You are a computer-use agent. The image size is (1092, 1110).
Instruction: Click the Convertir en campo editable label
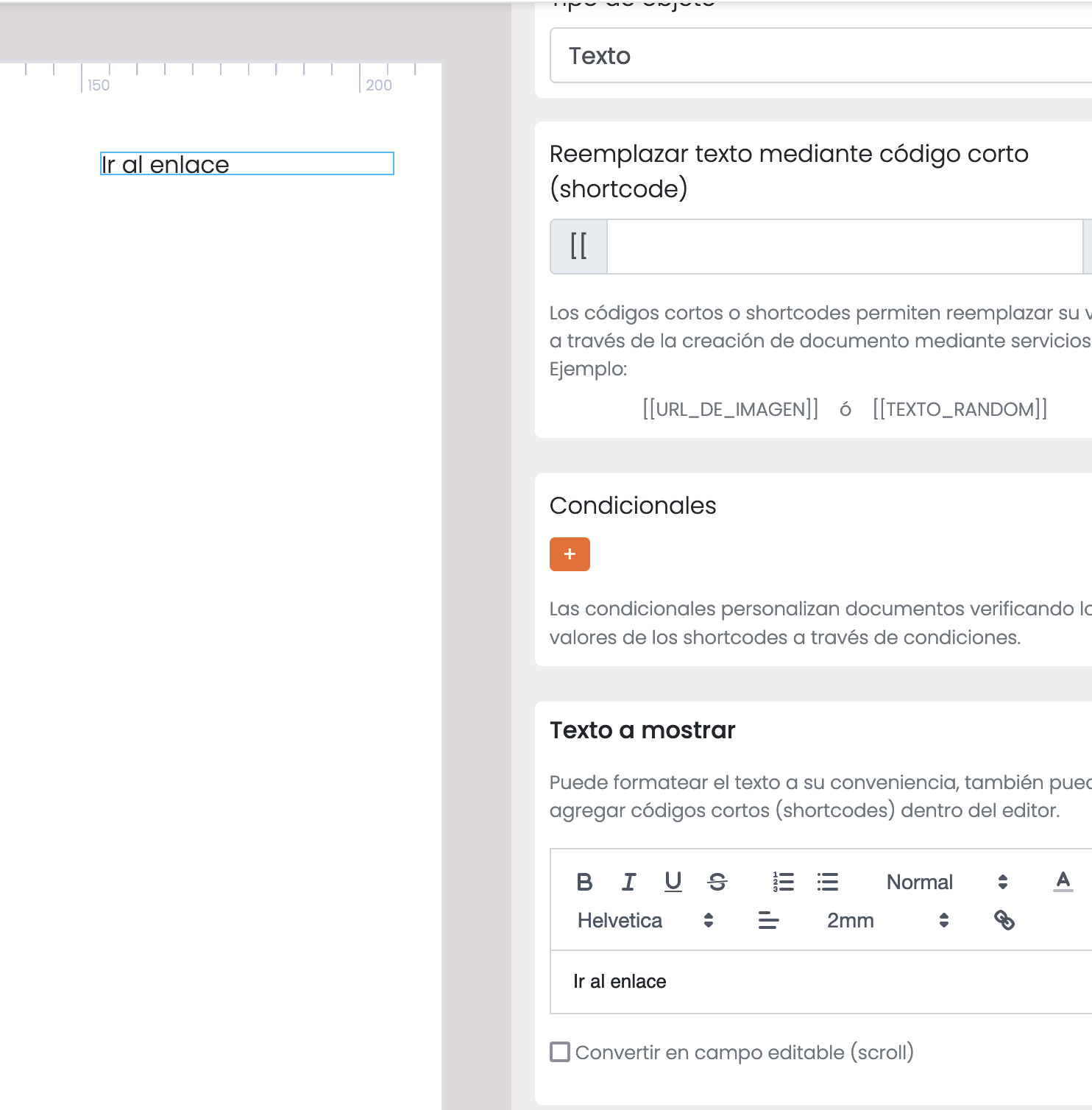[x=745, y=1053]
